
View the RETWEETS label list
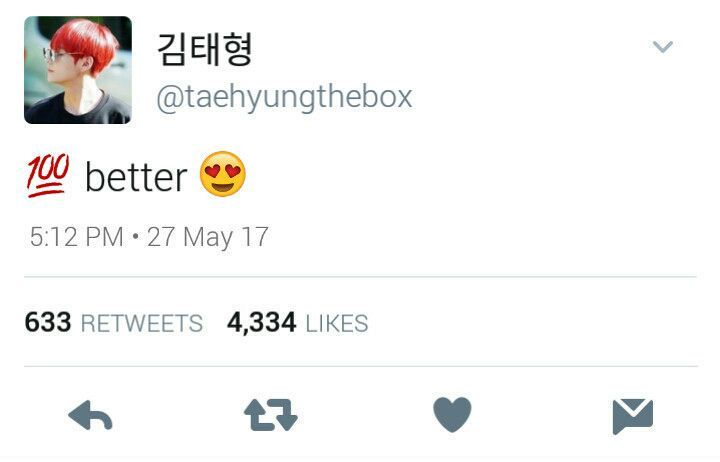coord(141,323)
